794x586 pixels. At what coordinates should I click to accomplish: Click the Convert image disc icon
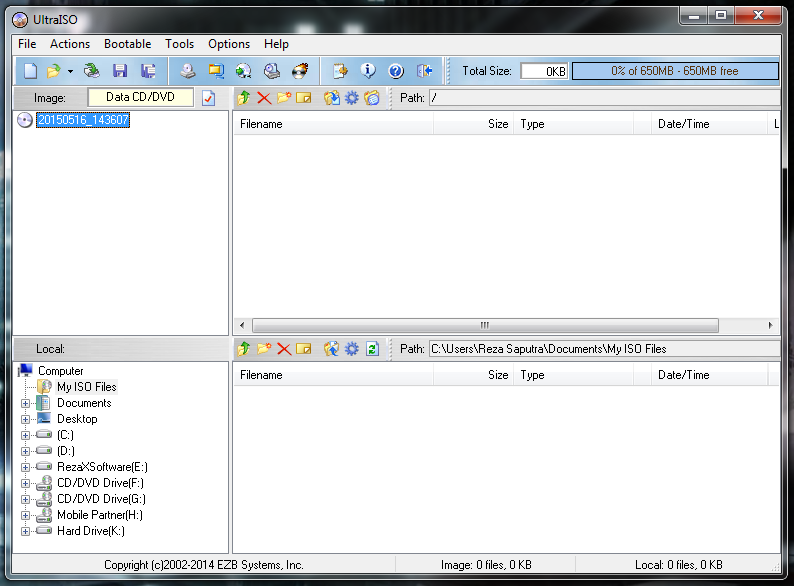tap(244, 71)
